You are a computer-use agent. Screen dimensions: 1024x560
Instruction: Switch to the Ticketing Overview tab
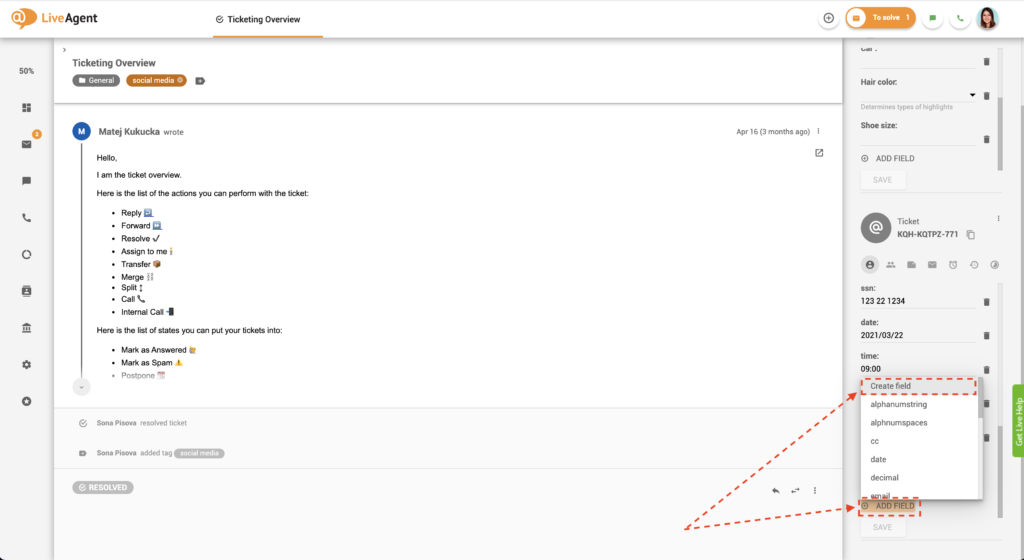(x=264, y=19)
